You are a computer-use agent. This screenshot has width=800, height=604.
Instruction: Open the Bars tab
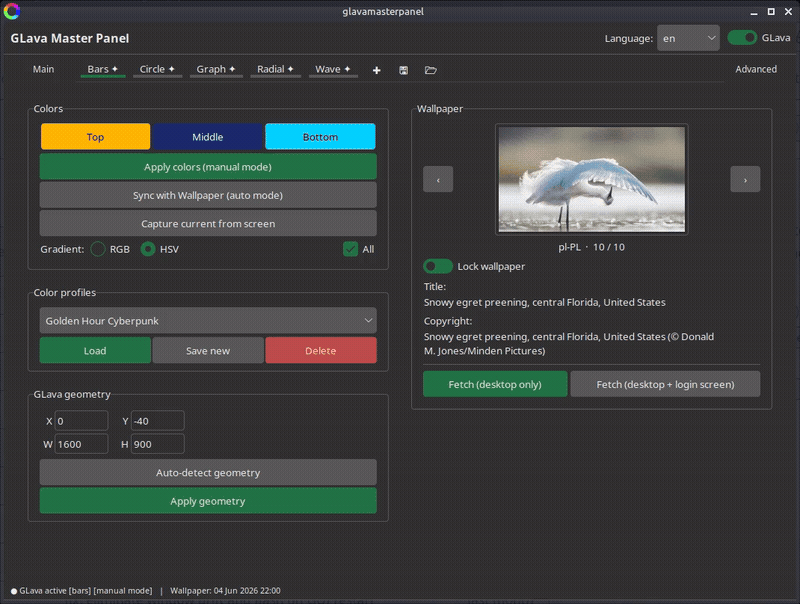[103, 69]
